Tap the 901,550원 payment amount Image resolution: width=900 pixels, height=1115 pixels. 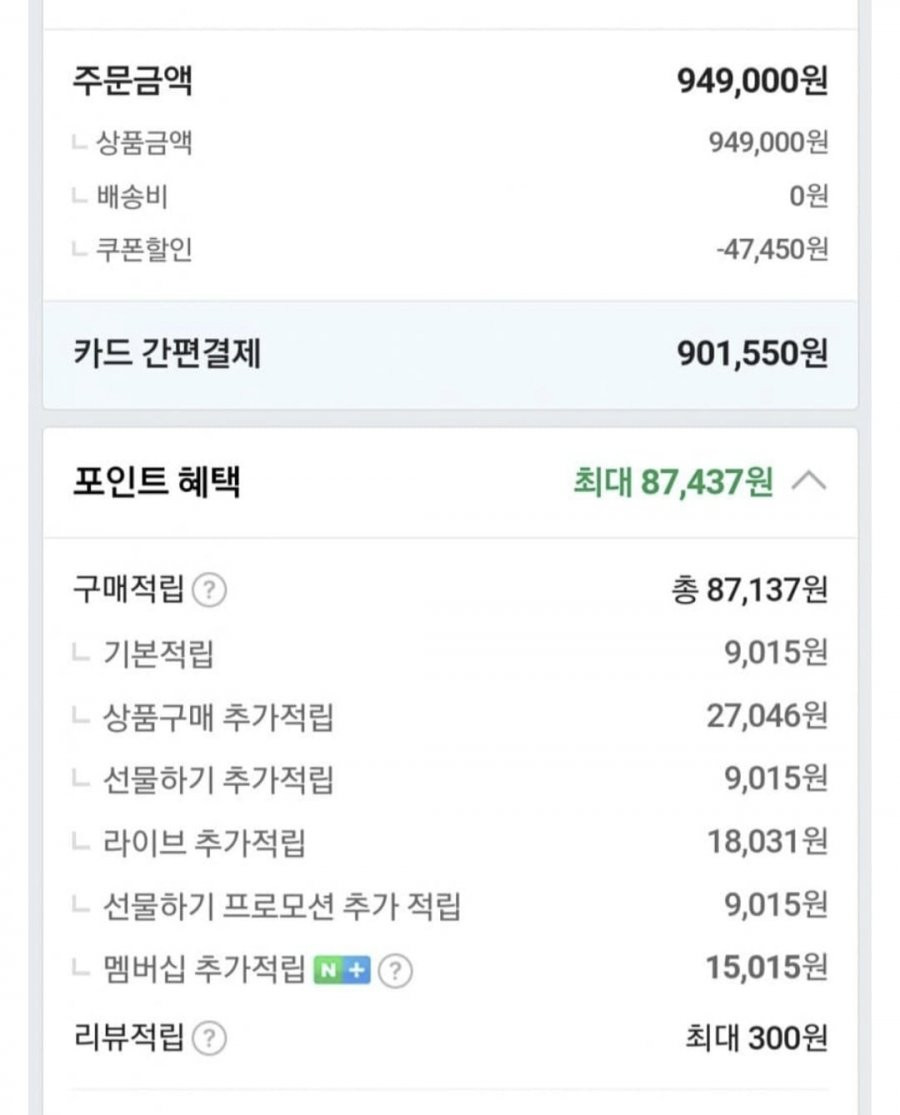point(752,353)
